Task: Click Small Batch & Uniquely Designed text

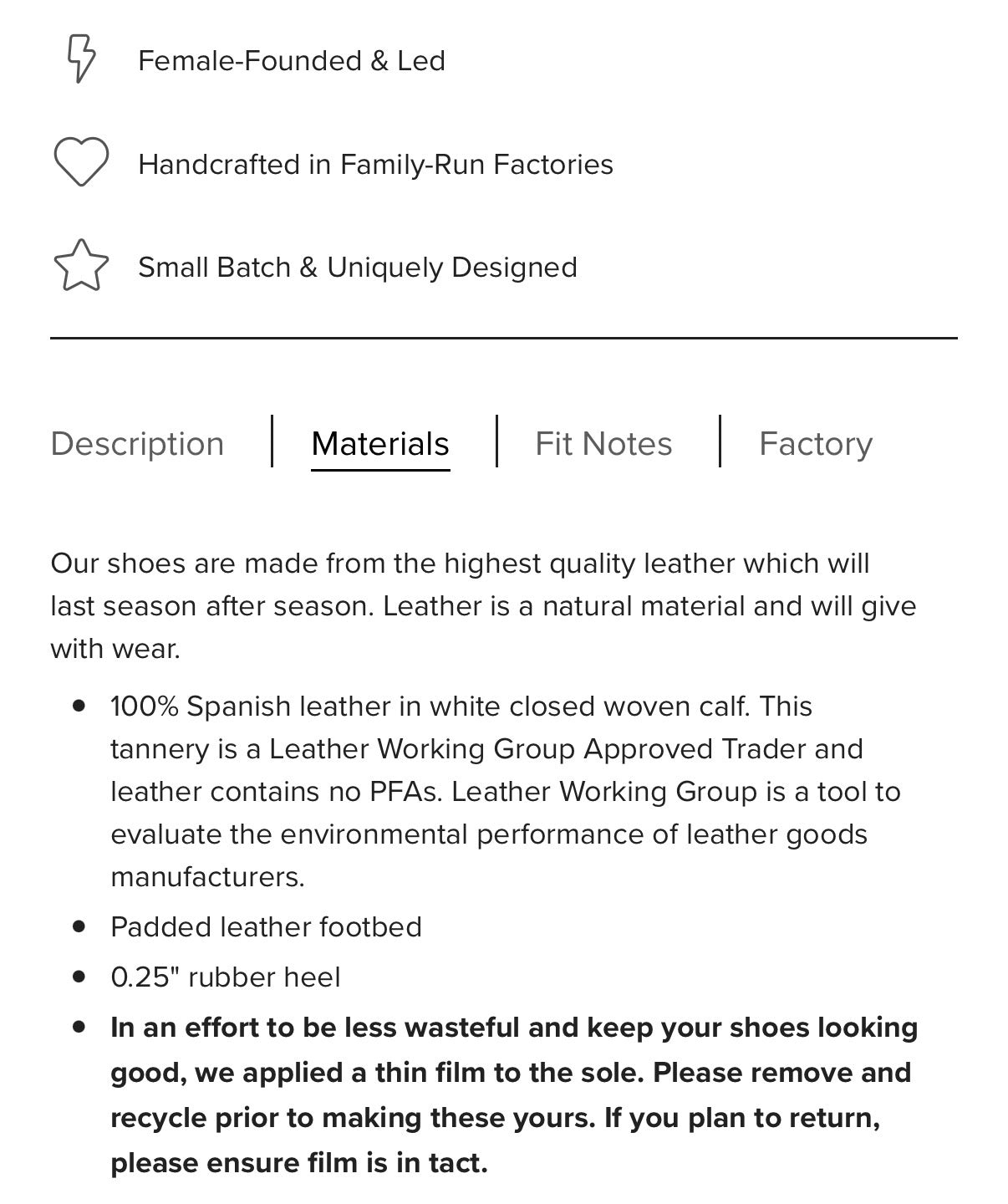Action: pos(358,268)
